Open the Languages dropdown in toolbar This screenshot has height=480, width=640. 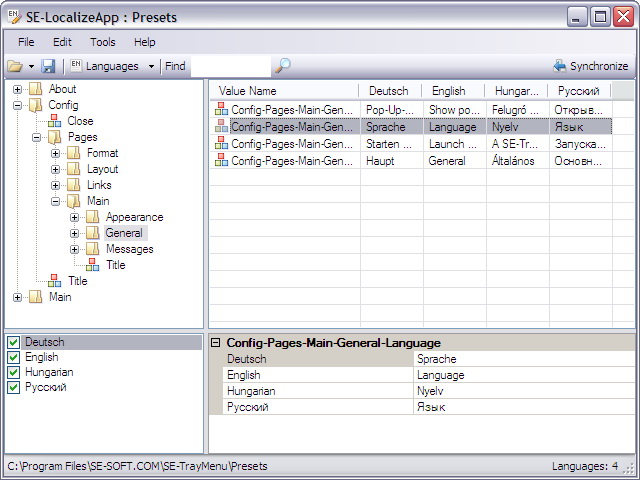(151, 66)
